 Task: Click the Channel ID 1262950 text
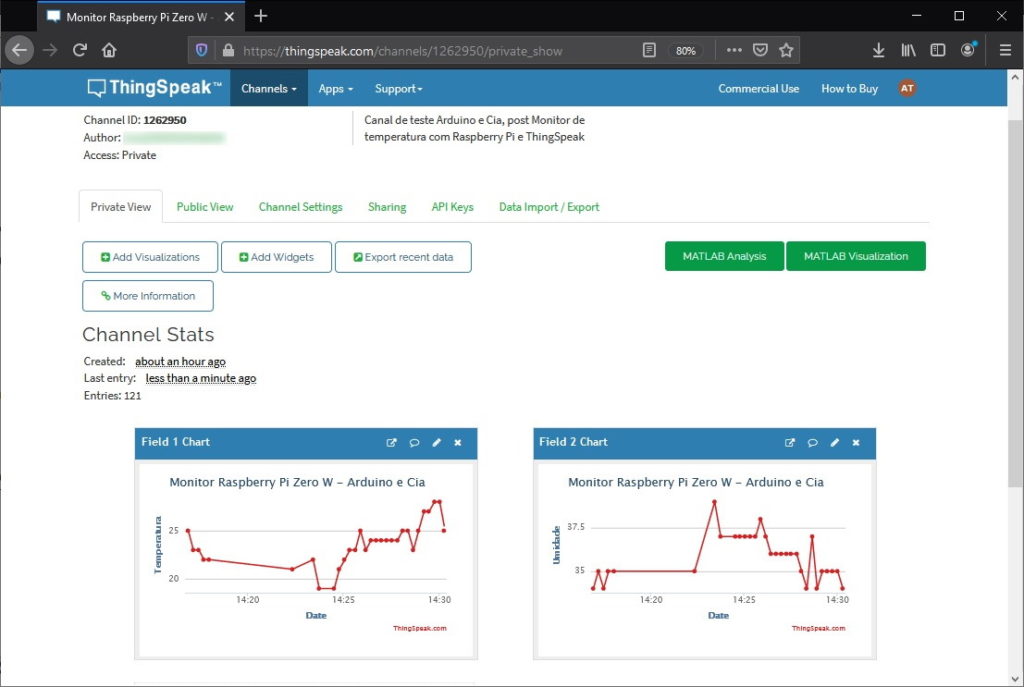(135, 120)
